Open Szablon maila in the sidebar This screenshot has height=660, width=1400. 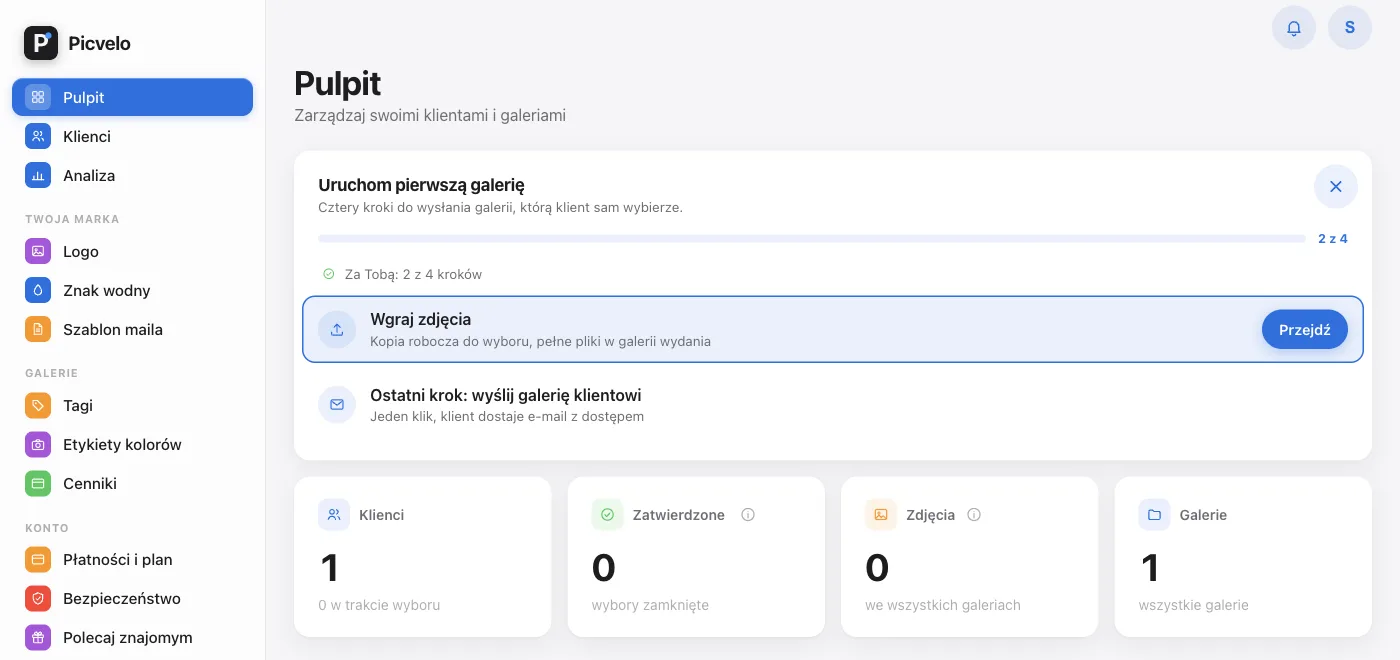click(x=132, y=329)
